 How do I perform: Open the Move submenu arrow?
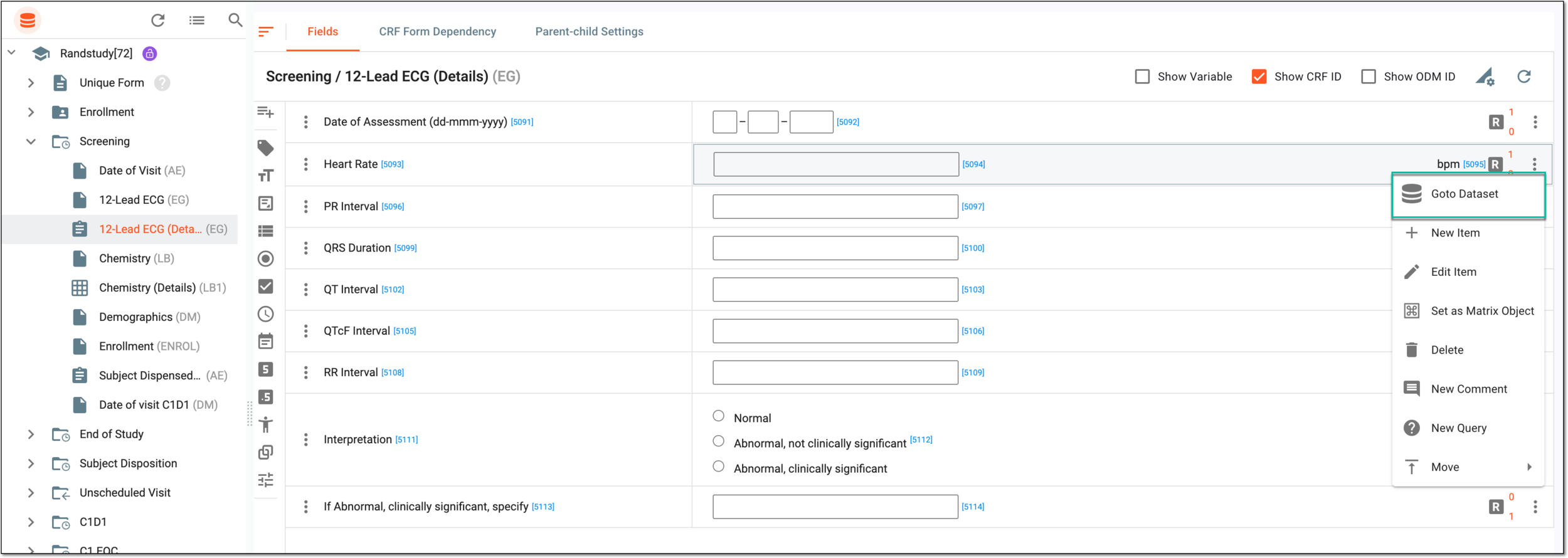(1529, 467)
